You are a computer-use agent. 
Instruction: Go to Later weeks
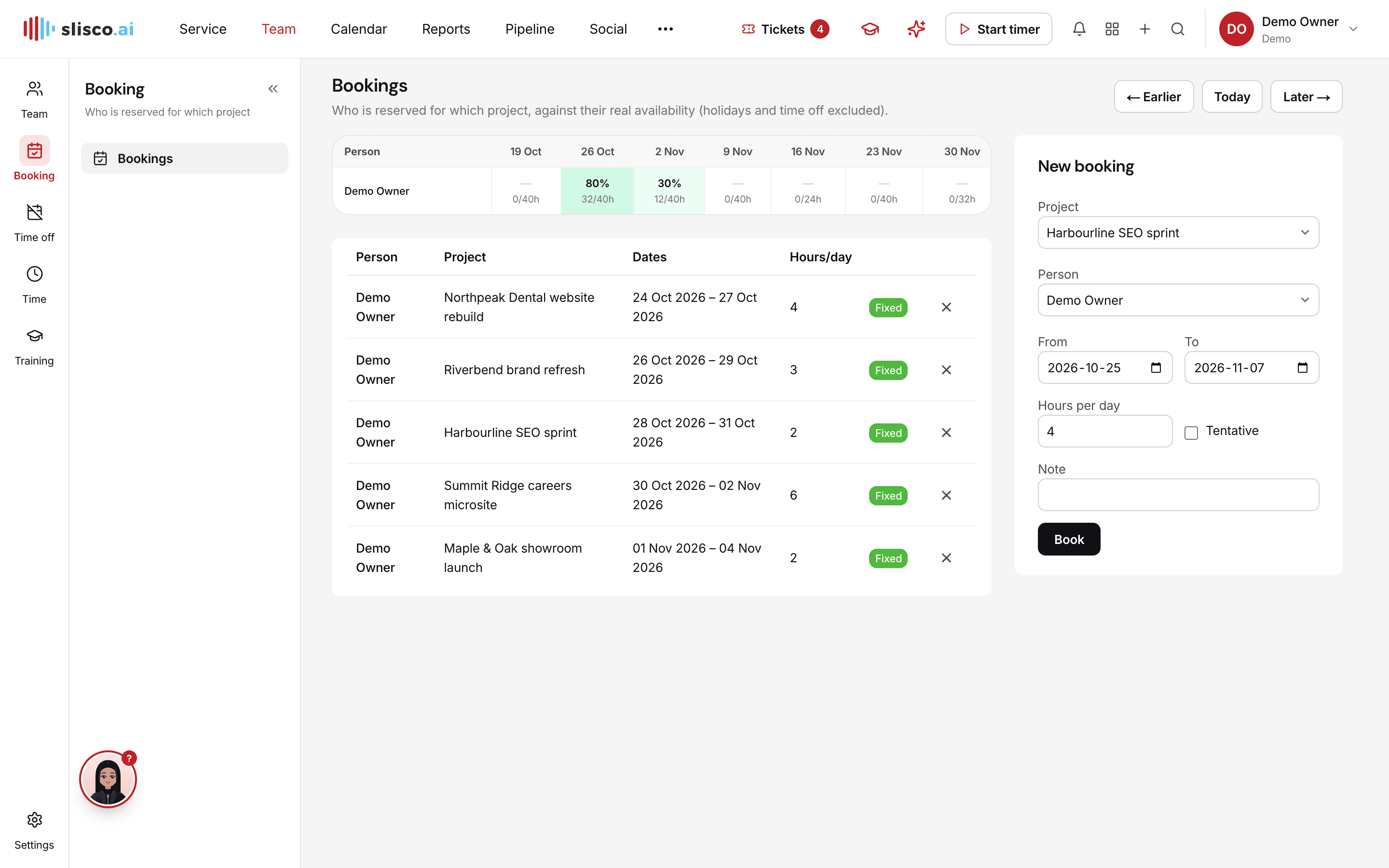tap(1306, 96)
